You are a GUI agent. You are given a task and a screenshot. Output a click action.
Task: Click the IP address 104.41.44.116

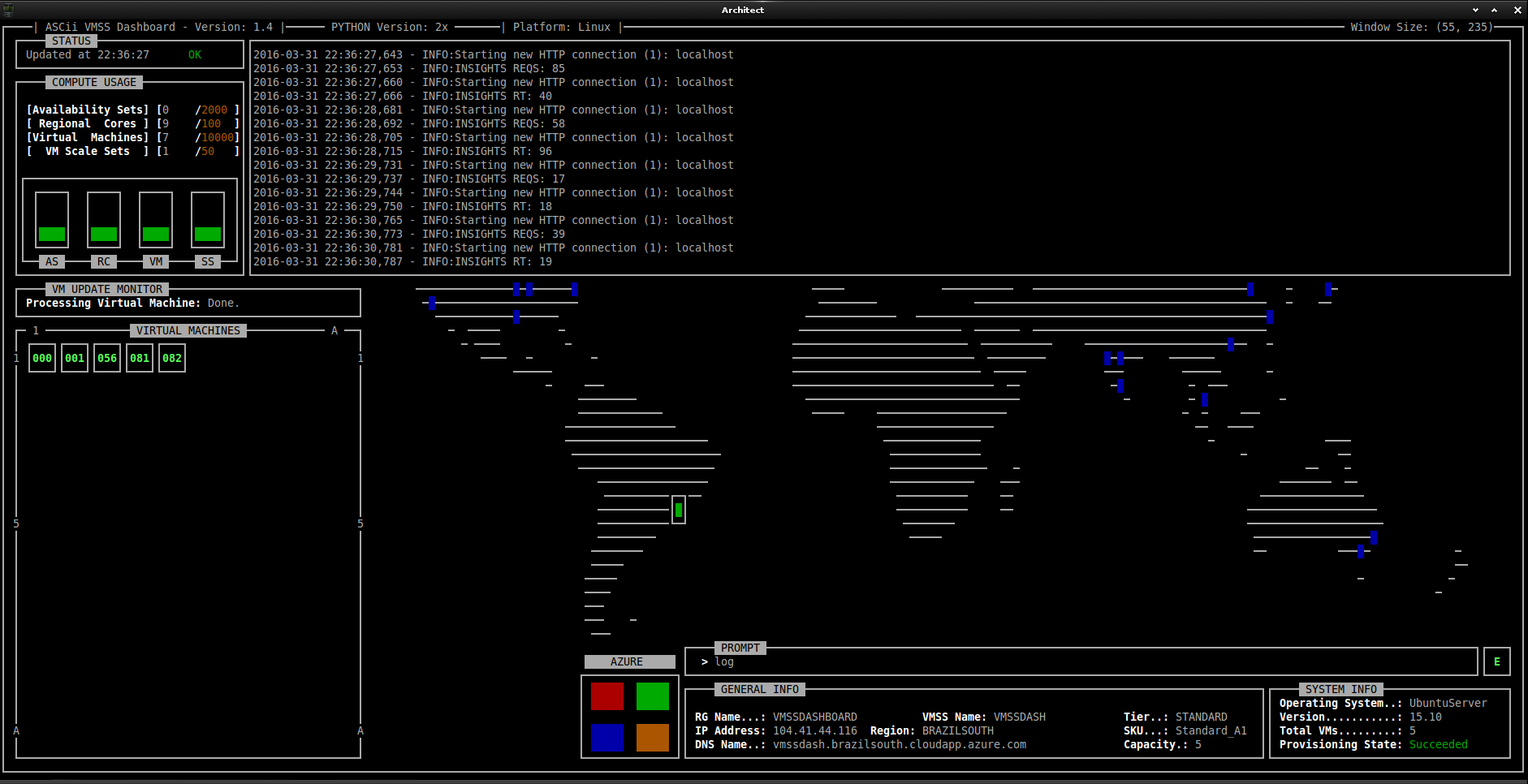(x=815, y=731)
